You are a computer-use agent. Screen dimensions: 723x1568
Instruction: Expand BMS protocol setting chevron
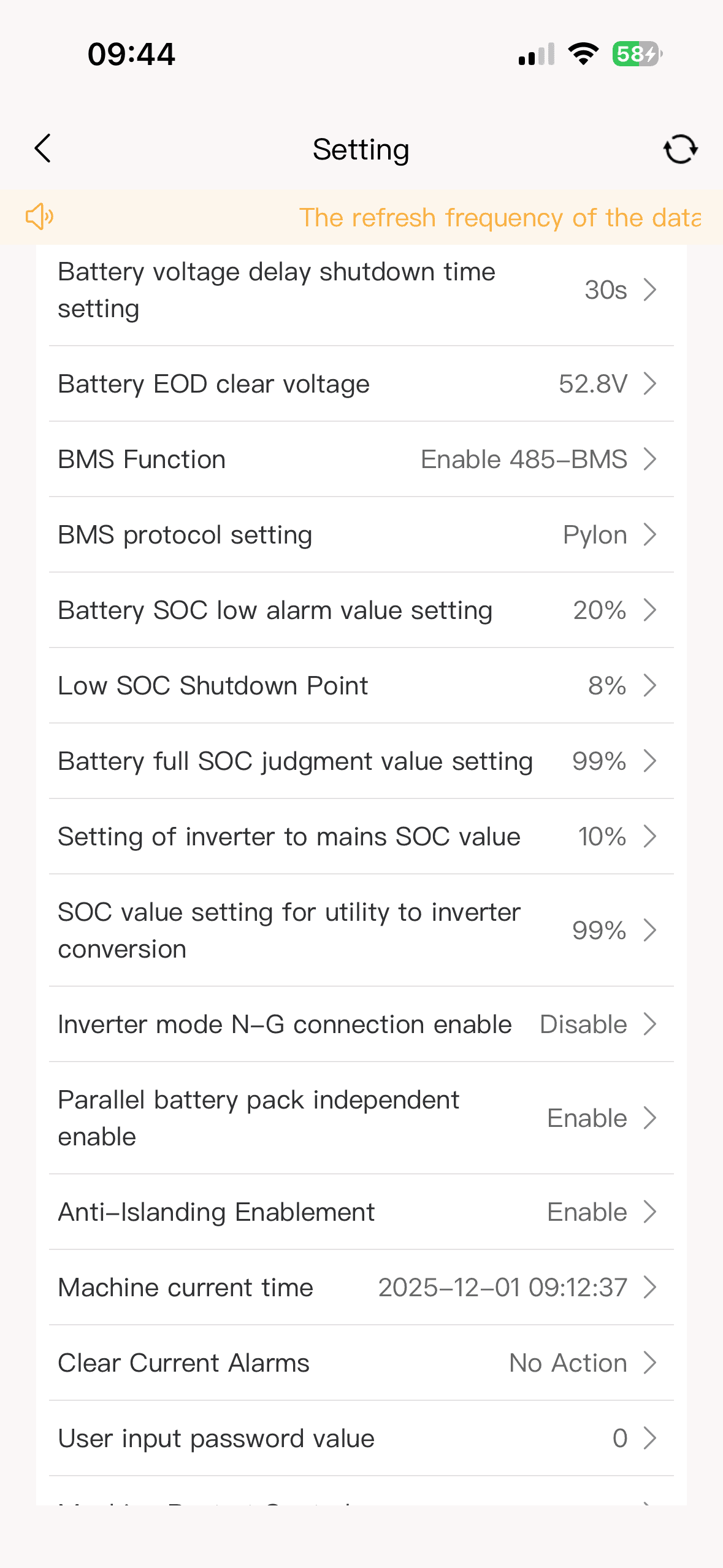(x=650, y=535)
